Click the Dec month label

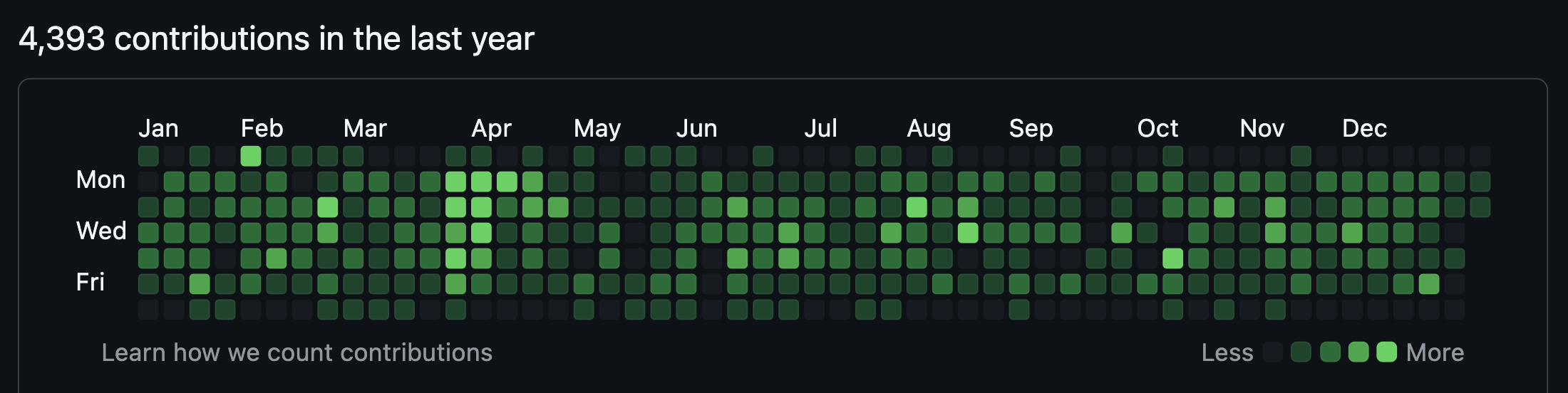click(1364, 128)
